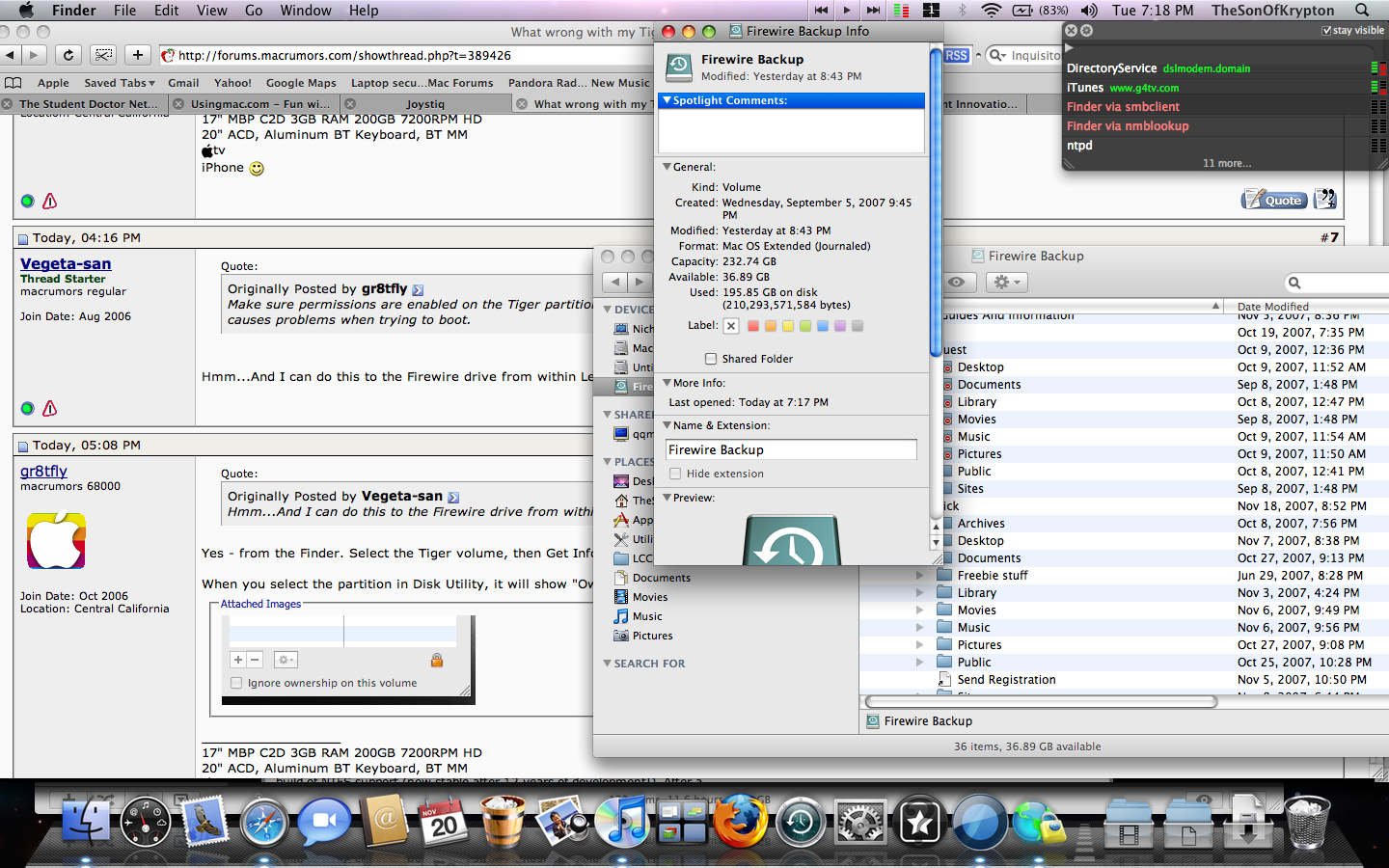The image size is (1389, 868).
Task: Open the Trash in the Dock
Action: pos(1307,822)
